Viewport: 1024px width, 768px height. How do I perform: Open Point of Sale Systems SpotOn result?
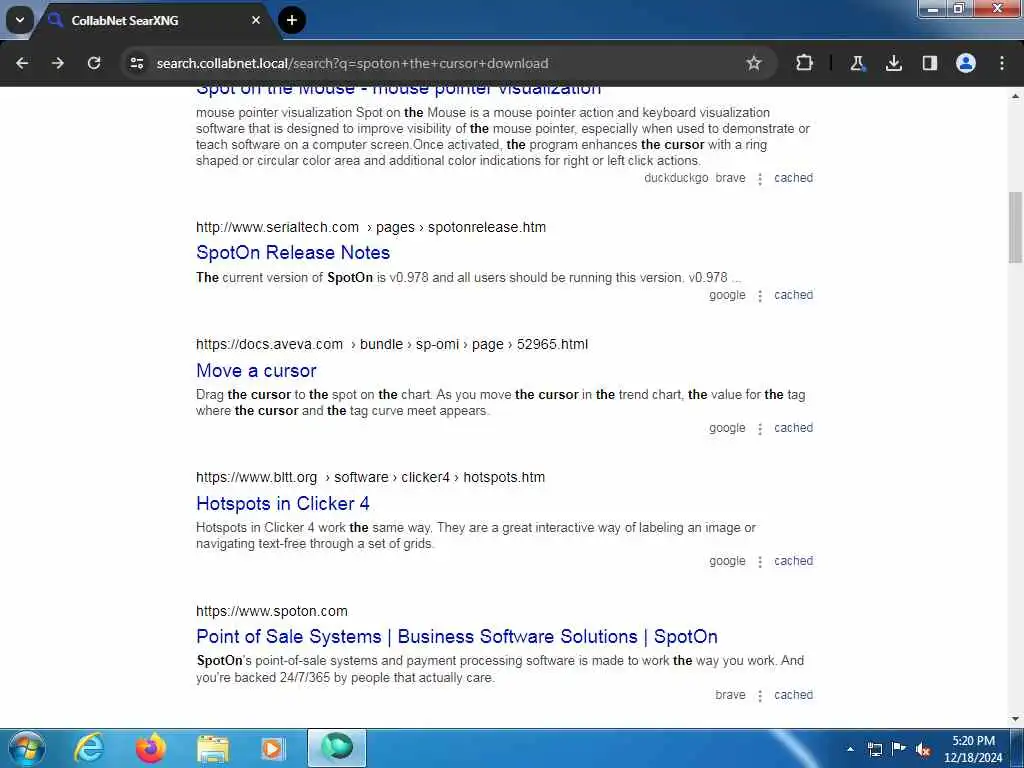click(456, 637)
